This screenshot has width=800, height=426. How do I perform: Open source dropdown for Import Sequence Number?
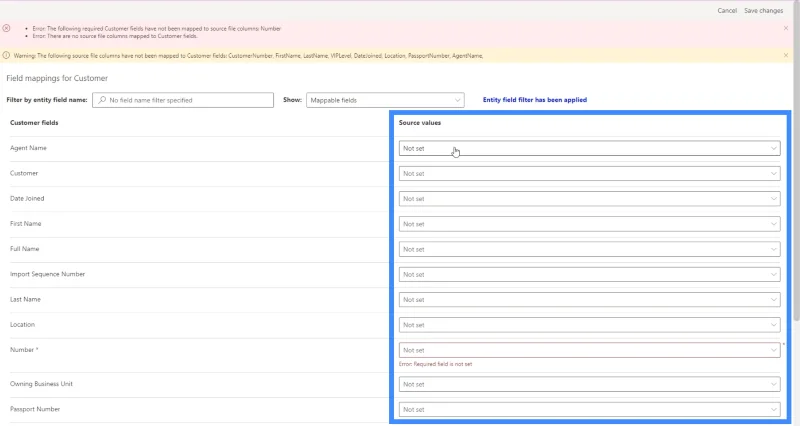[x=589, y=274]
